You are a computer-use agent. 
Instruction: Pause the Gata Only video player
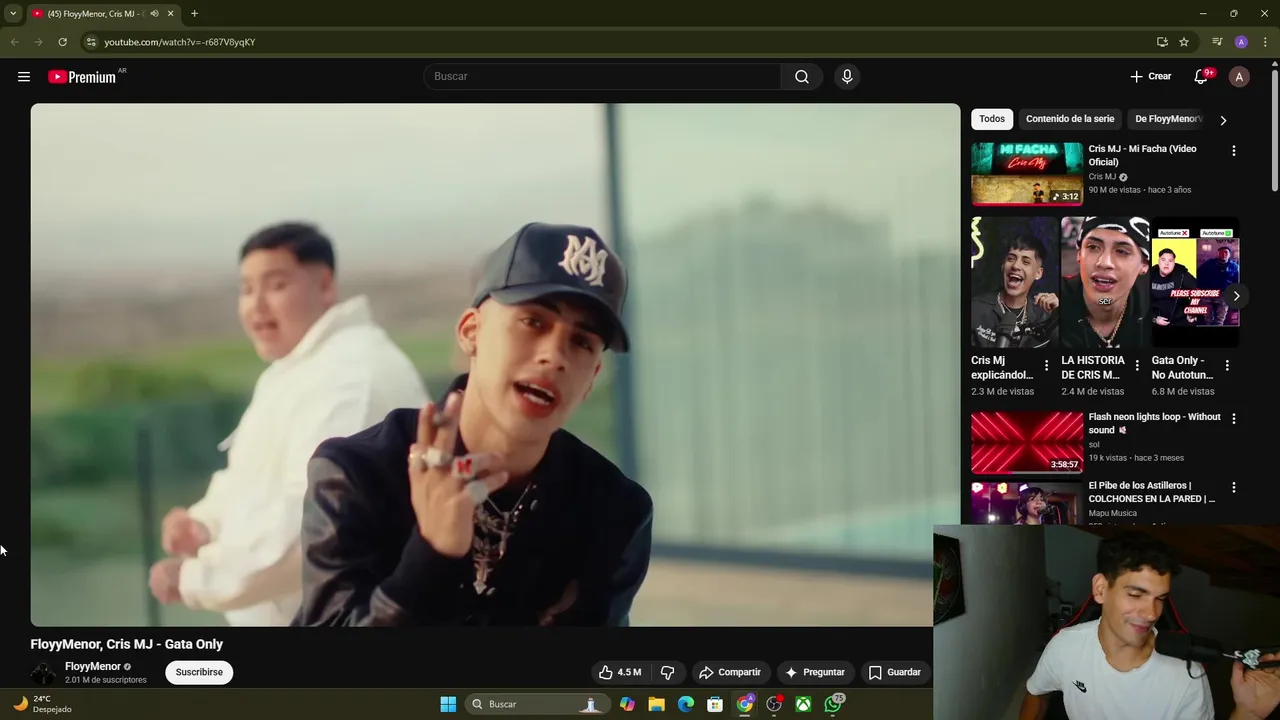(x=495, y=365)
